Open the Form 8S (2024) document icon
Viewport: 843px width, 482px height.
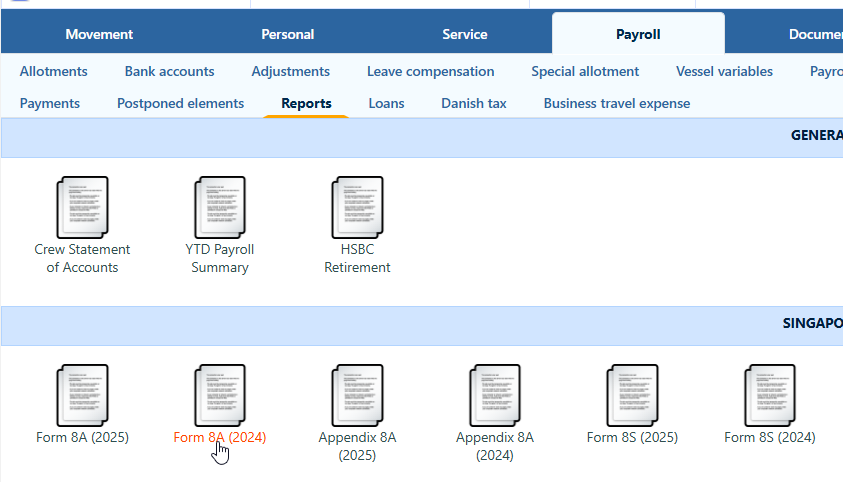[769, 395]
